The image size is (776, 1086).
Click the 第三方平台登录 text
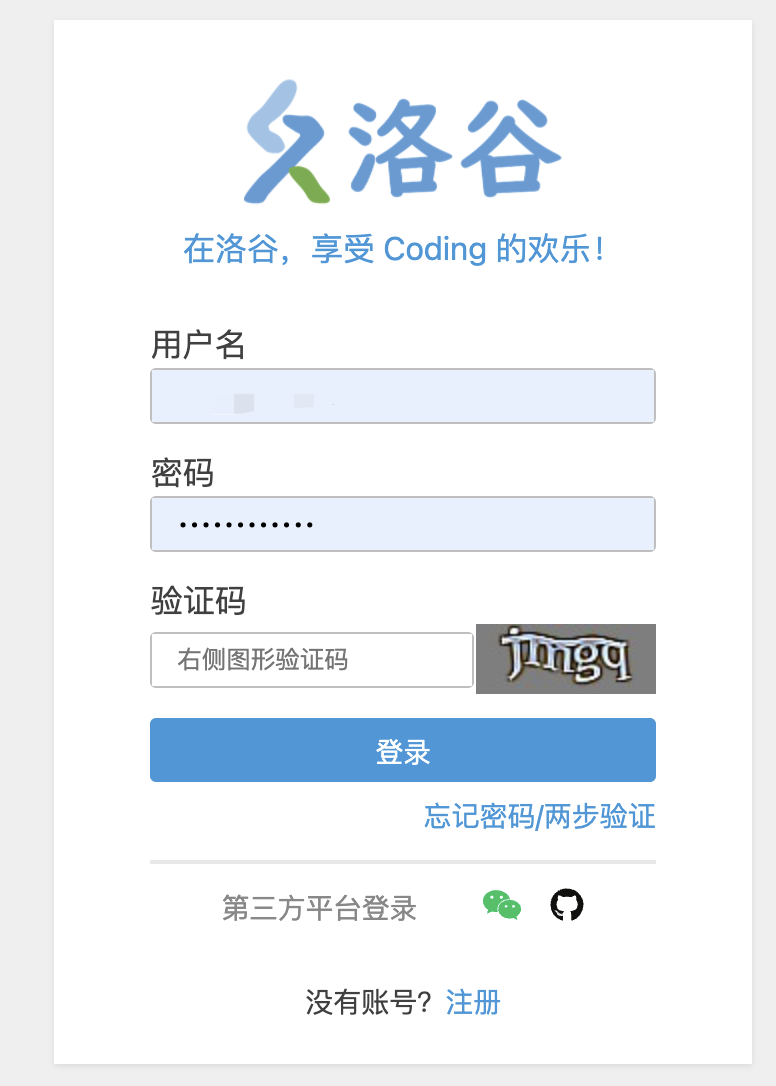click(x=319, y=908)
